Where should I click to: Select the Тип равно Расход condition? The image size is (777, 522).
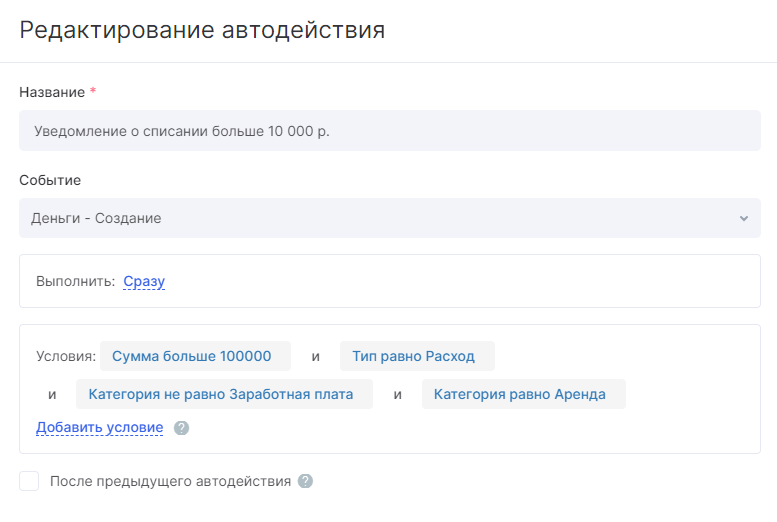(417, 356)
